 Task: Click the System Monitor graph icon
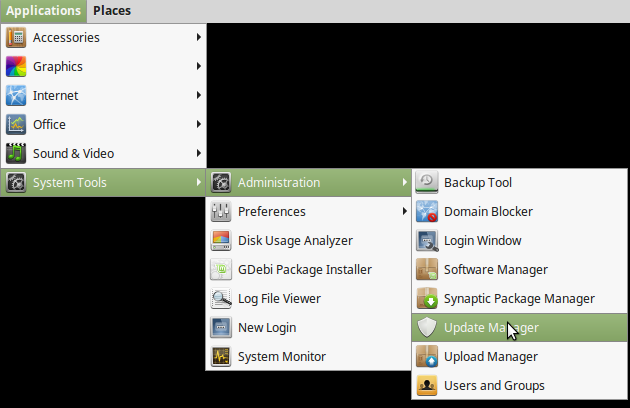tap(221, 356)
